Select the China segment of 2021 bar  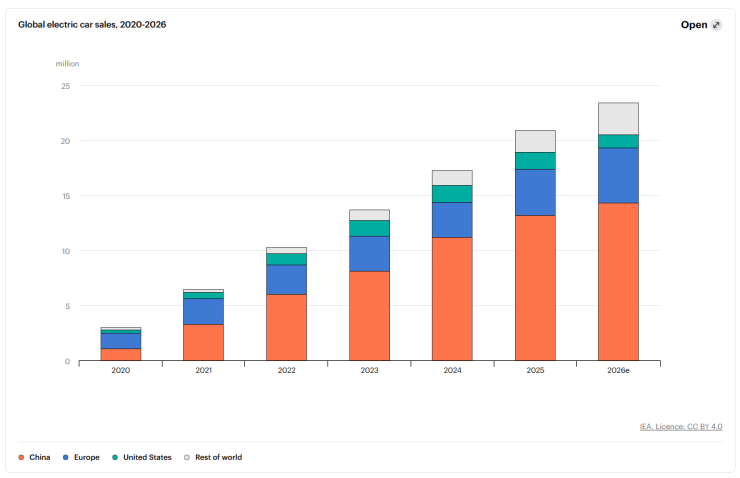tap(203, 343)
